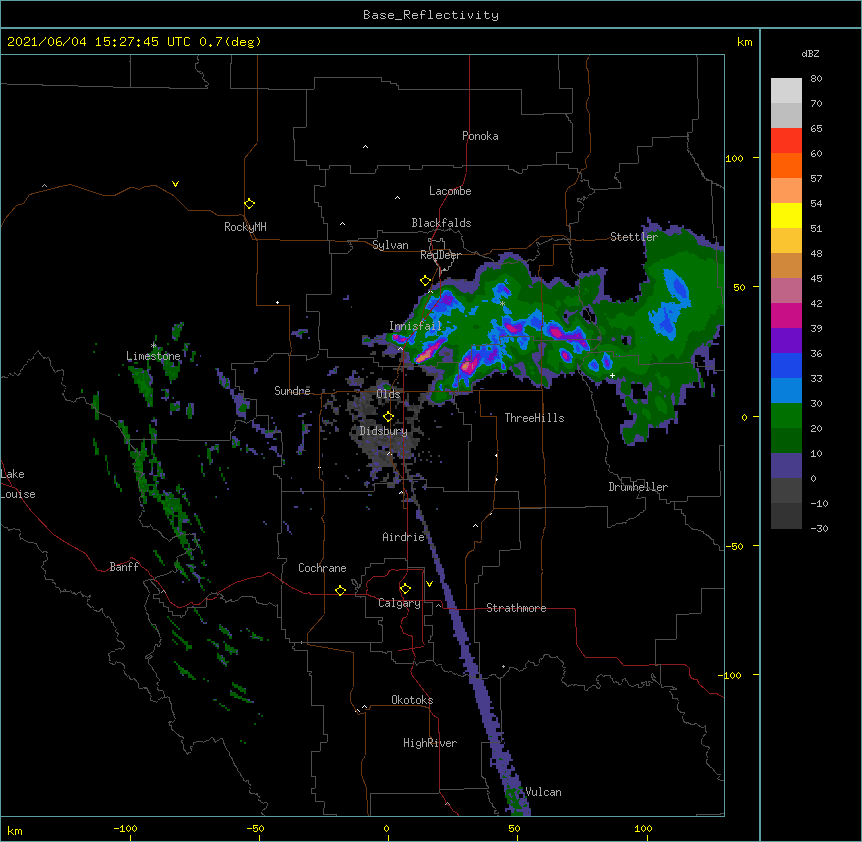Pick the purple 36-39 dBZ legend band

pos(786,341)
